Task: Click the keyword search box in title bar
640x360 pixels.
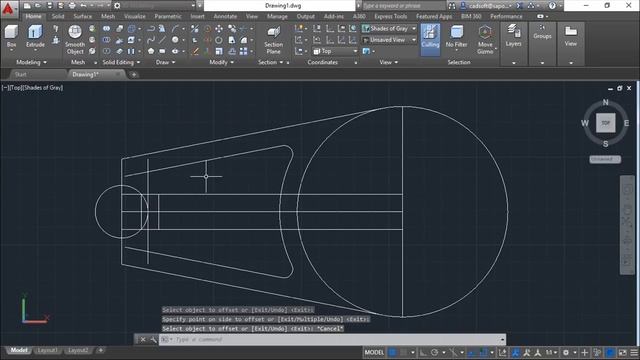Action: [x=403, y=6]
